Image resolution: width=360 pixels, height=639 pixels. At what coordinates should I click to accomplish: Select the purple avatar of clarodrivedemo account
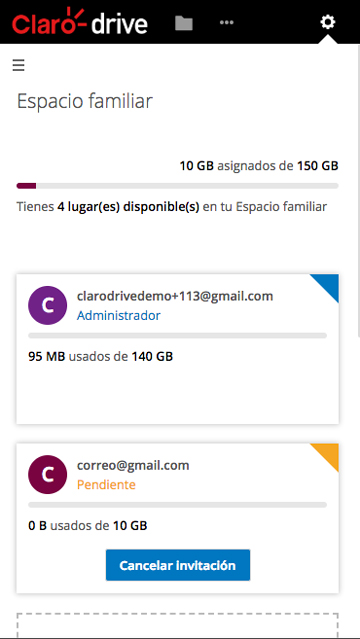(48, 305)
